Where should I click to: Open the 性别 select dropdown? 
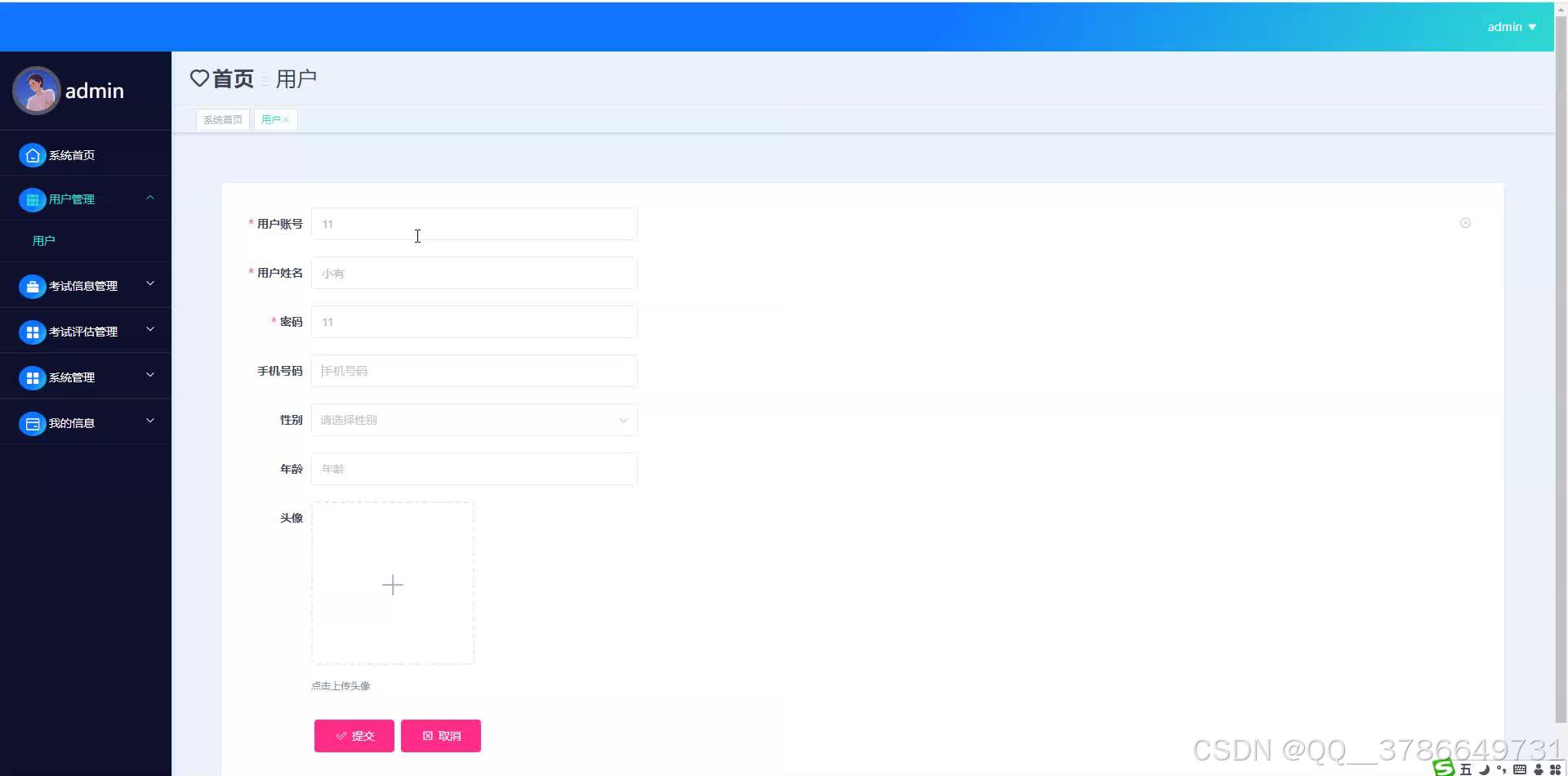[474, 420]
